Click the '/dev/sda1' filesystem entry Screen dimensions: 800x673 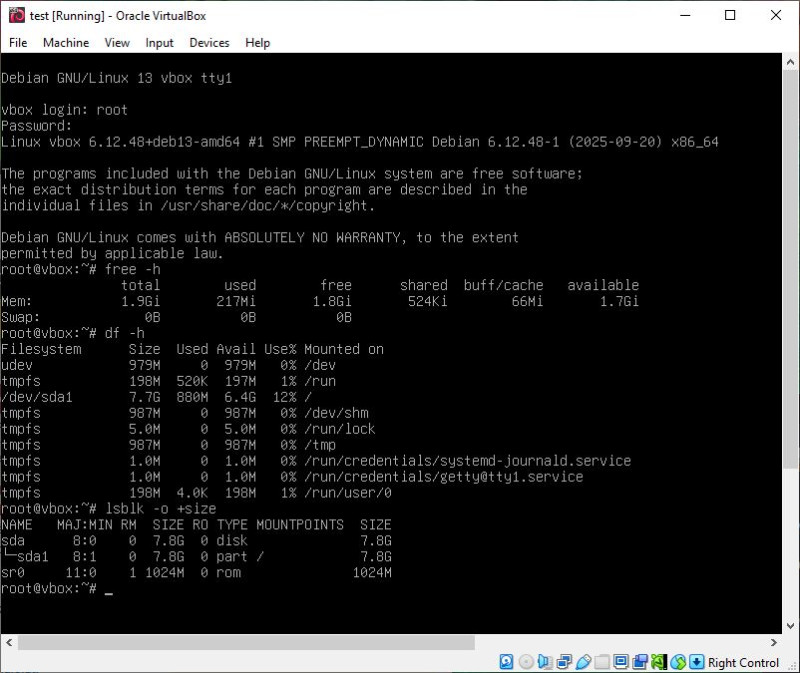pyautogui.click(x=37, y=396)
